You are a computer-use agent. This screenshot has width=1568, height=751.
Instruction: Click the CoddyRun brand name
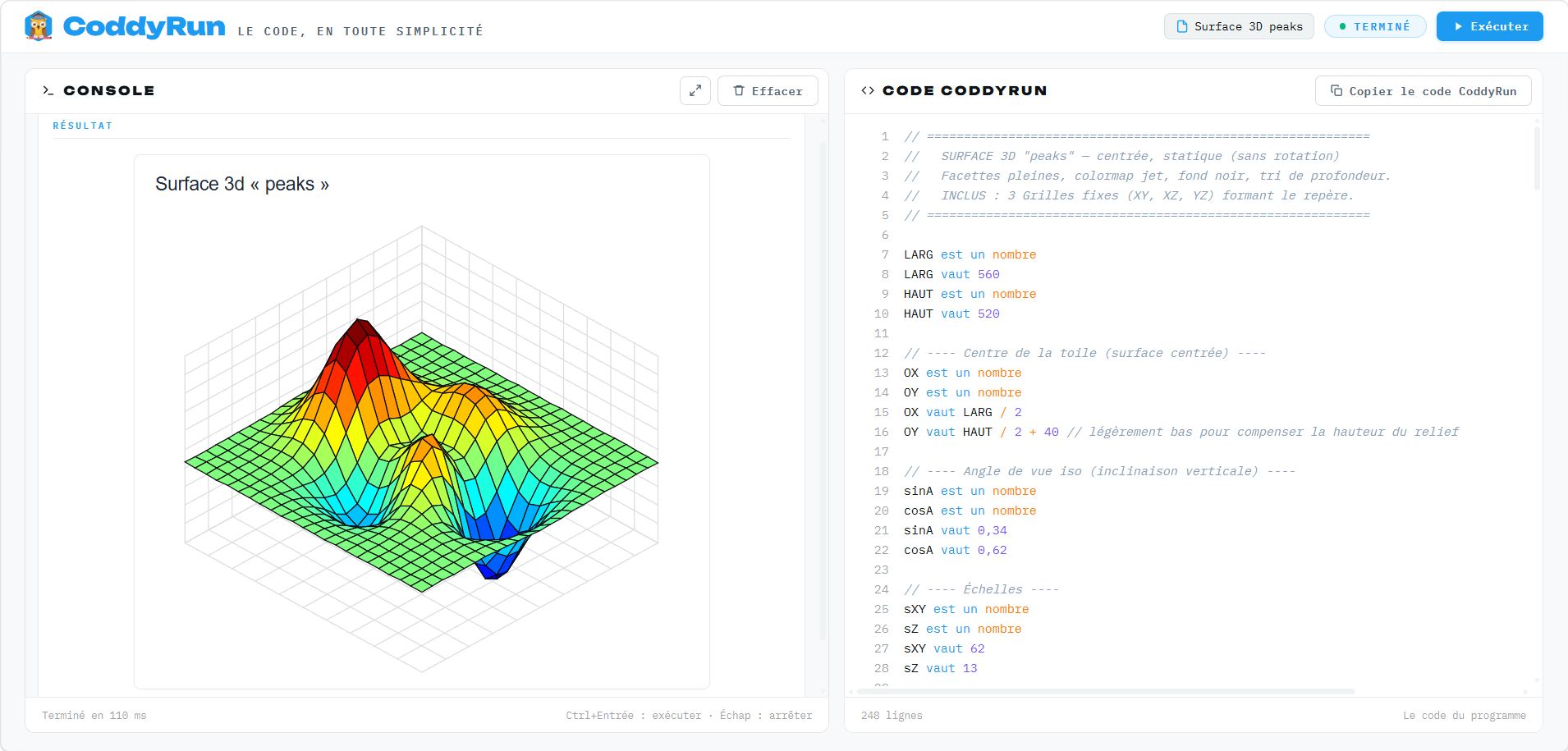(x=144, y=26)
